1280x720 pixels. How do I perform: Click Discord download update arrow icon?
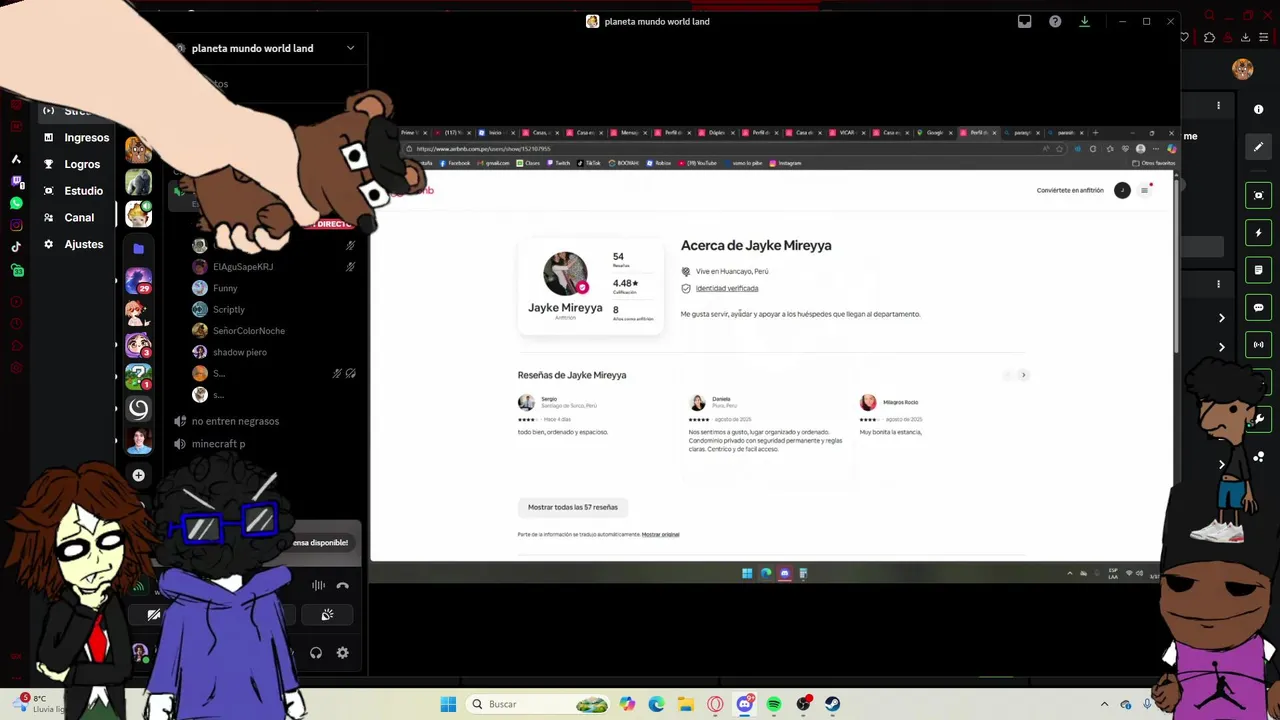(x=1084, y=21)
